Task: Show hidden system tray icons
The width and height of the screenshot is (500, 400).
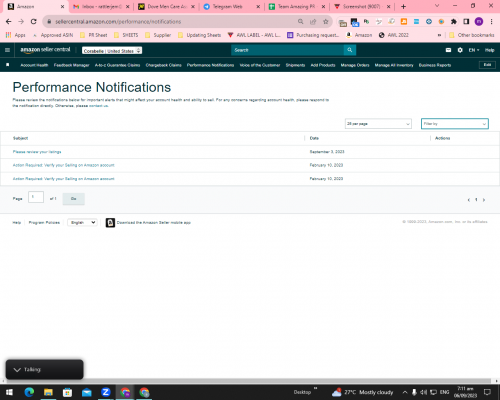Action: pos(405,392)
